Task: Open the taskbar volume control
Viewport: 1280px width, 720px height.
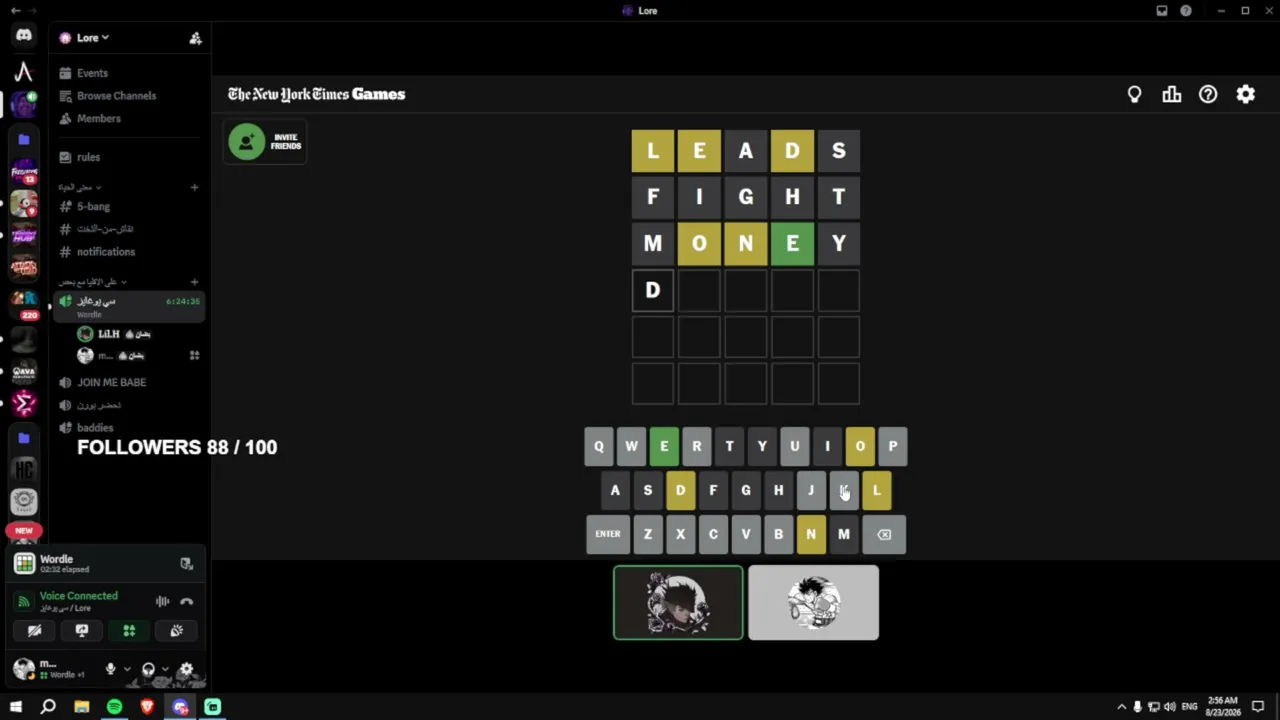Action: (x=1170, y=707)
